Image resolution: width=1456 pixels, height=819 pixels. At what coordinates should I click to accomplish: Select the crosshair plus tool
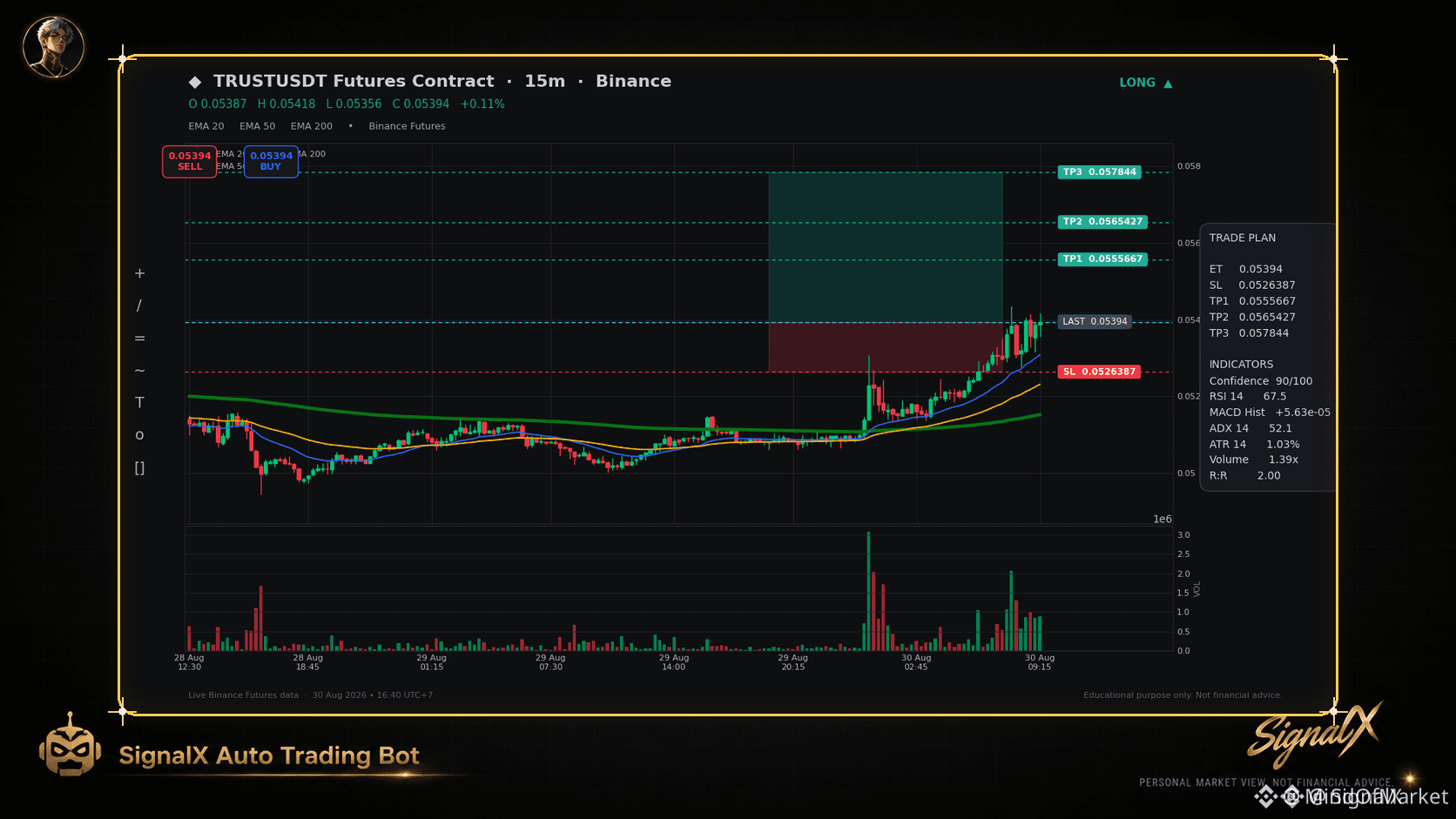(139, 273)
